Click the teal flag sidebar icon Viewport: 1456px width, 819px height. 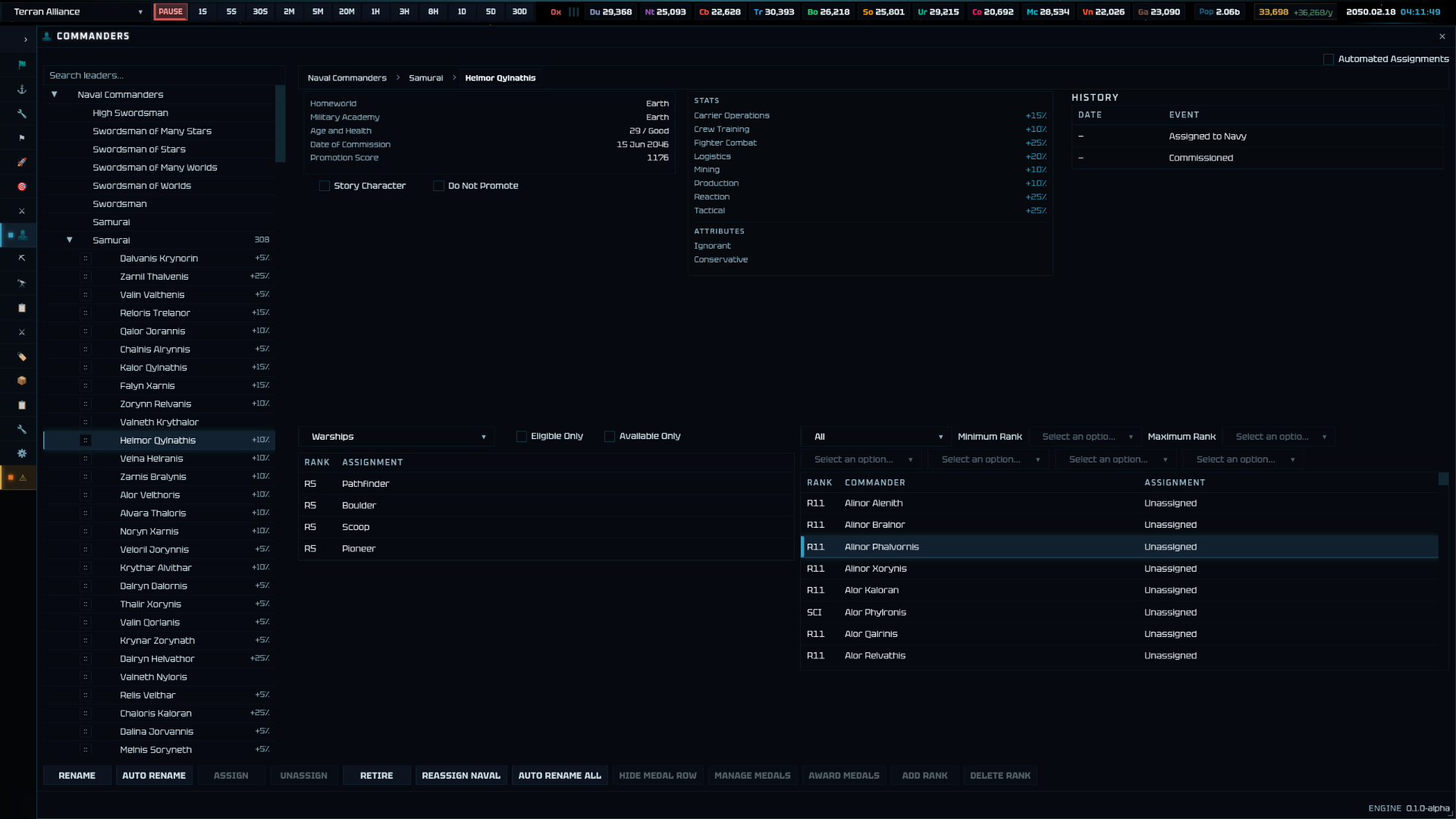pyautogui.click(x=22, y=64)
